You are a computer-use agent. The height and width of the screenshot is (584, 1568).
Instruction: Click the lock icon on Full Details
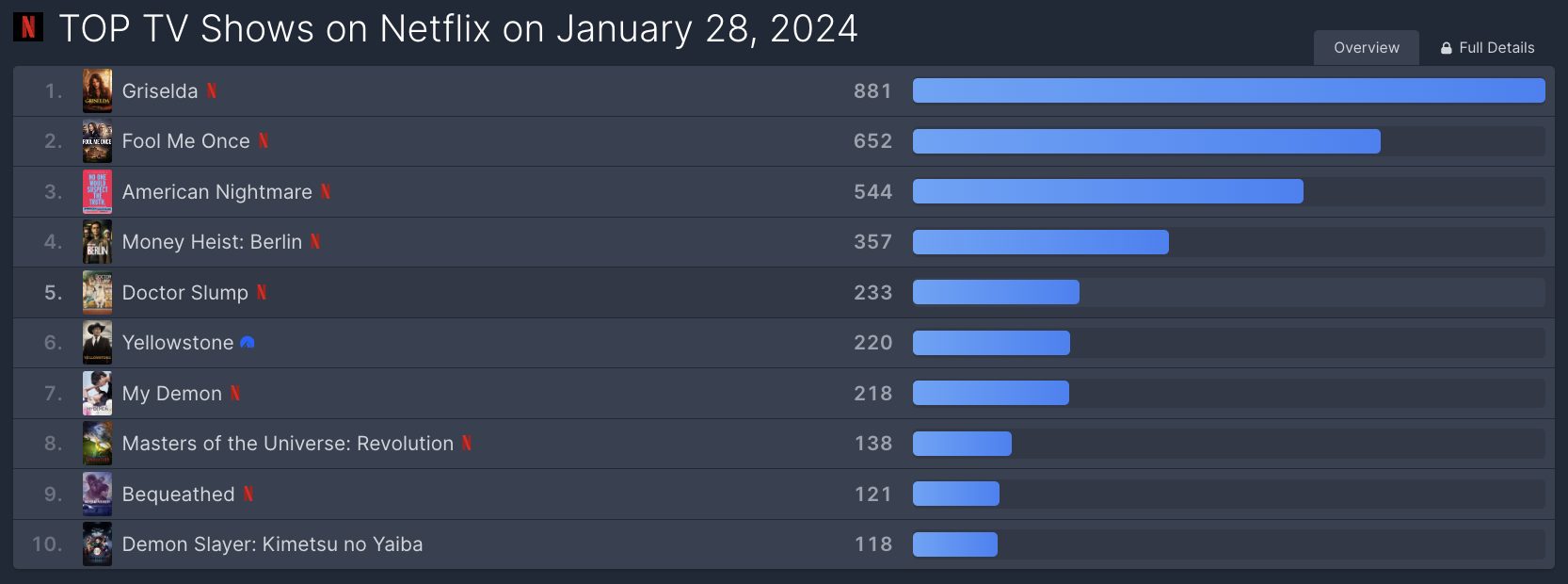click(x=1447, y=48)
